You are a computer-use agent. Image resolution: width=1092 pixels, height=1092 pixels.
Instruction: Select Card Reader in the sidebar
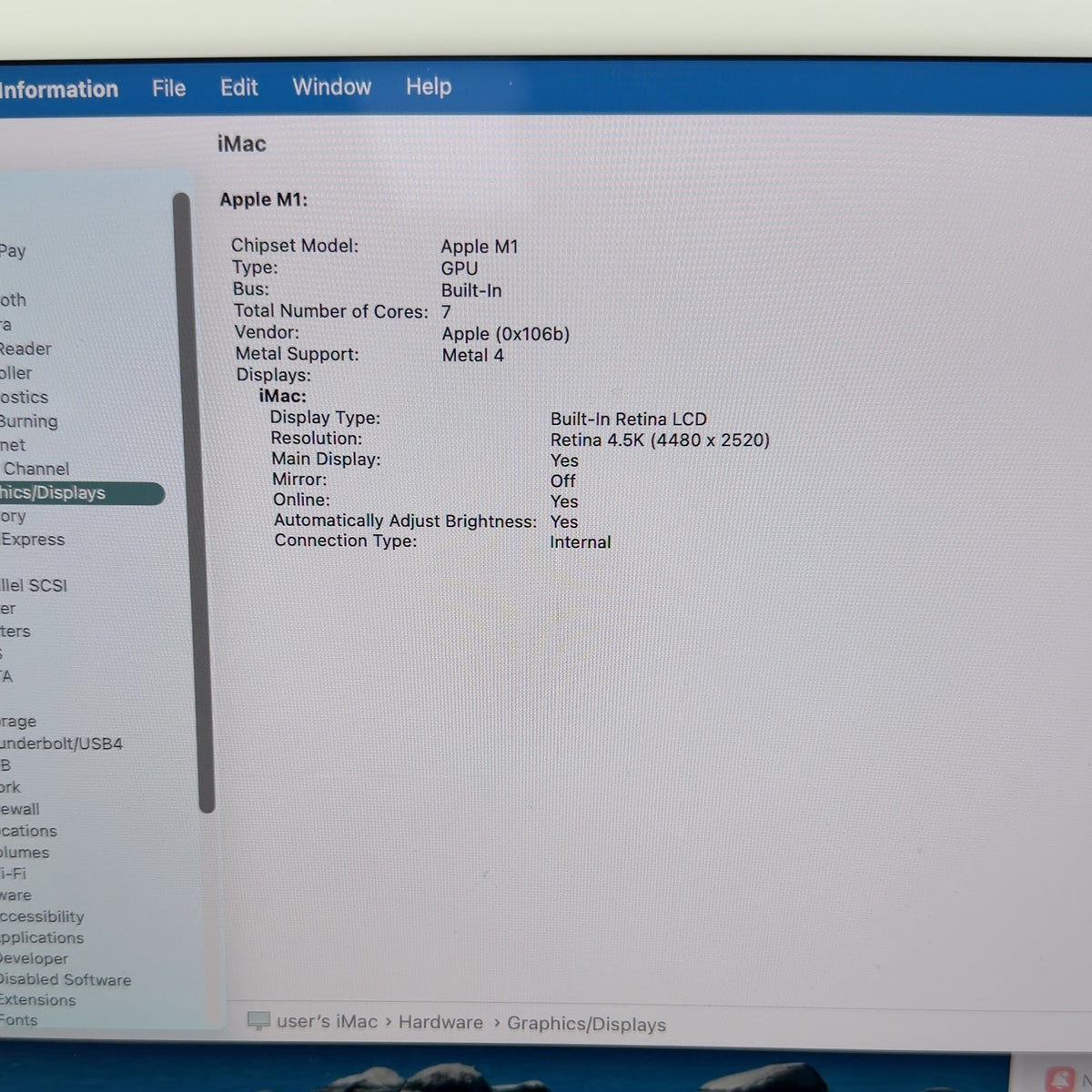[x=25, y=349]
